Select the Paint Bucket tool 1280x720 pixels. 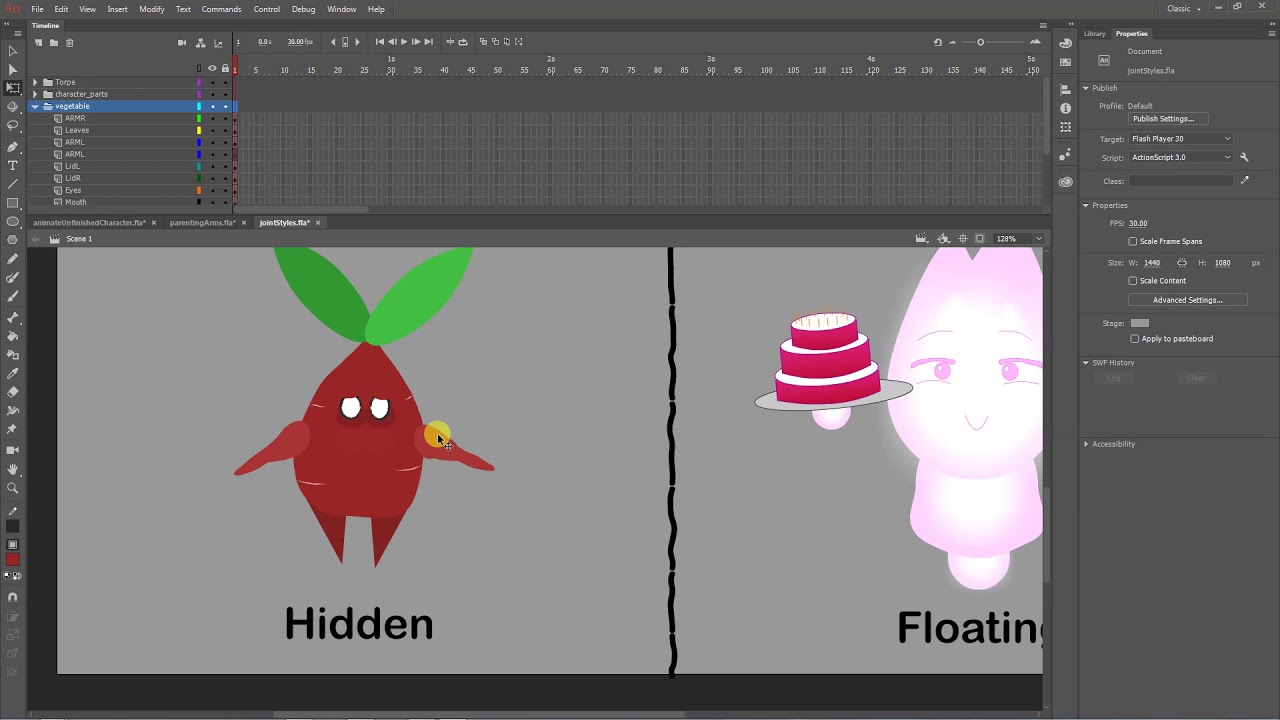coord(12,335)
